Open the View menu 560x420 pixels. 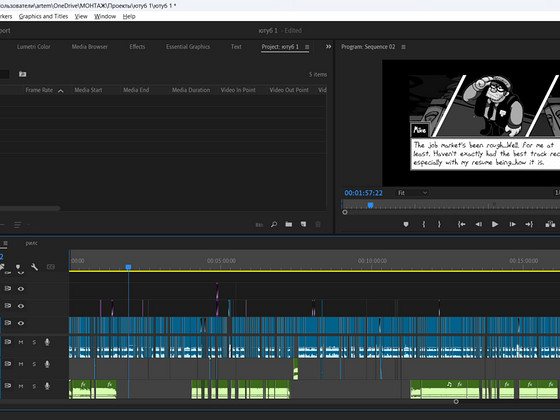pos(81,16)
